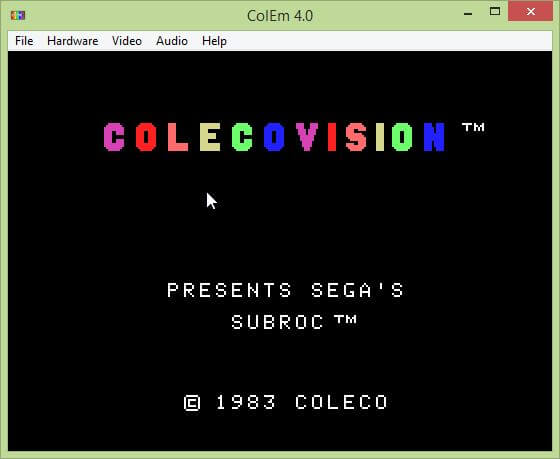Click the blue N ending the logo

(x=434, y=137)
